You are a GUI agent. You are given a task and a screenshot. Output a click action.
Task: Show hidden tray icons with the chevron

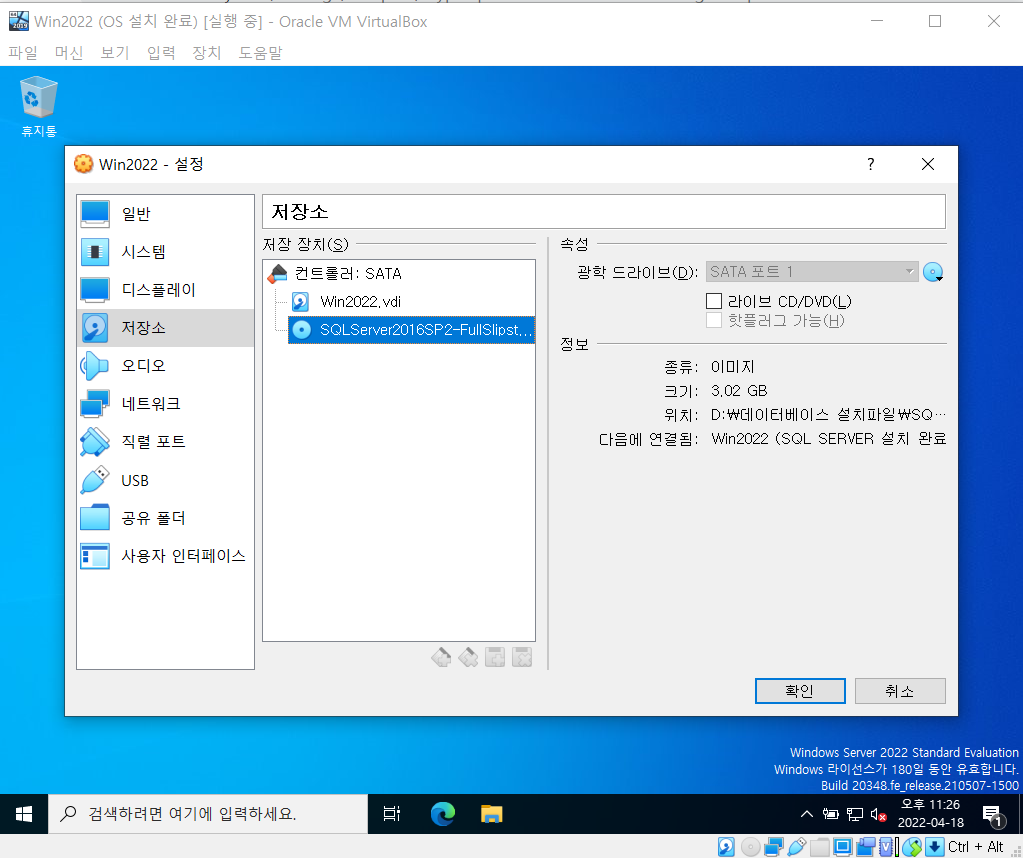(x=806, y=814)
